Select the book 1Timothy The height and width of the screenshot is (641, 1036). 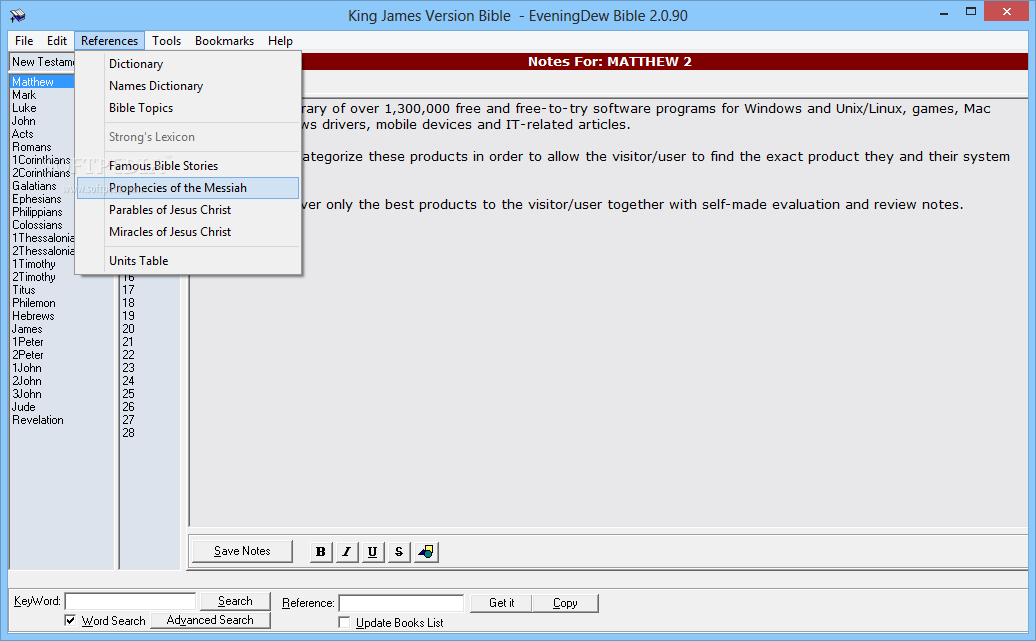coord(34,264)
